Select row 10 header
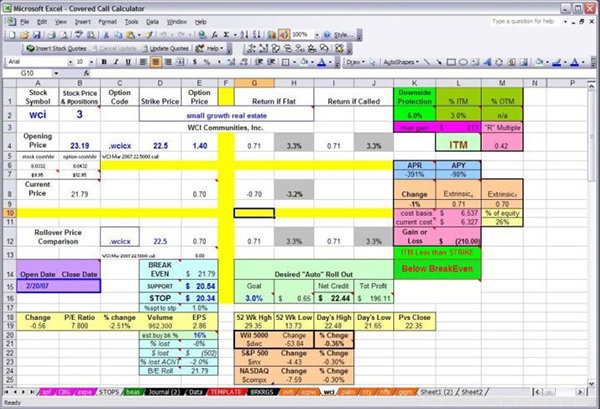The width and height of the screenshot is (600, 409). click(10, 213)
